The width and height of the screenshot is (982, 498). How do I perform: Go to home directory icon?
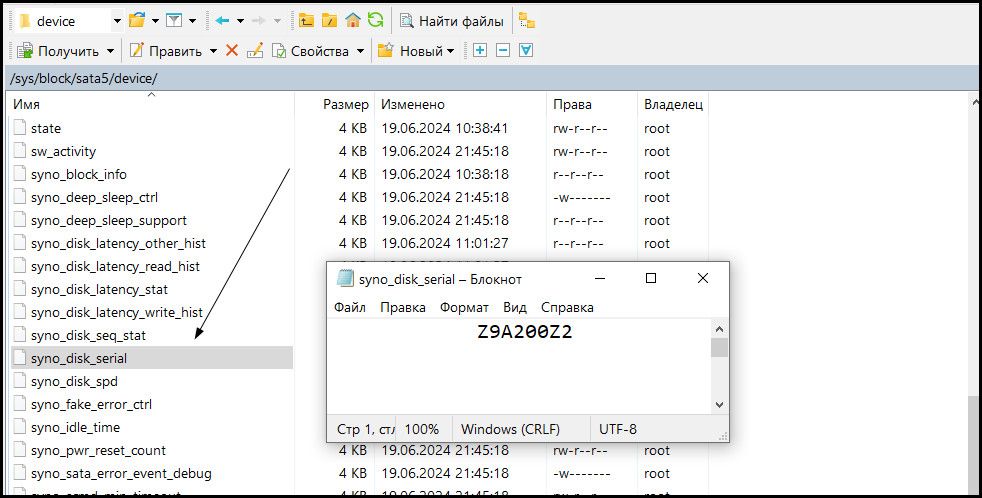point(352,20)
